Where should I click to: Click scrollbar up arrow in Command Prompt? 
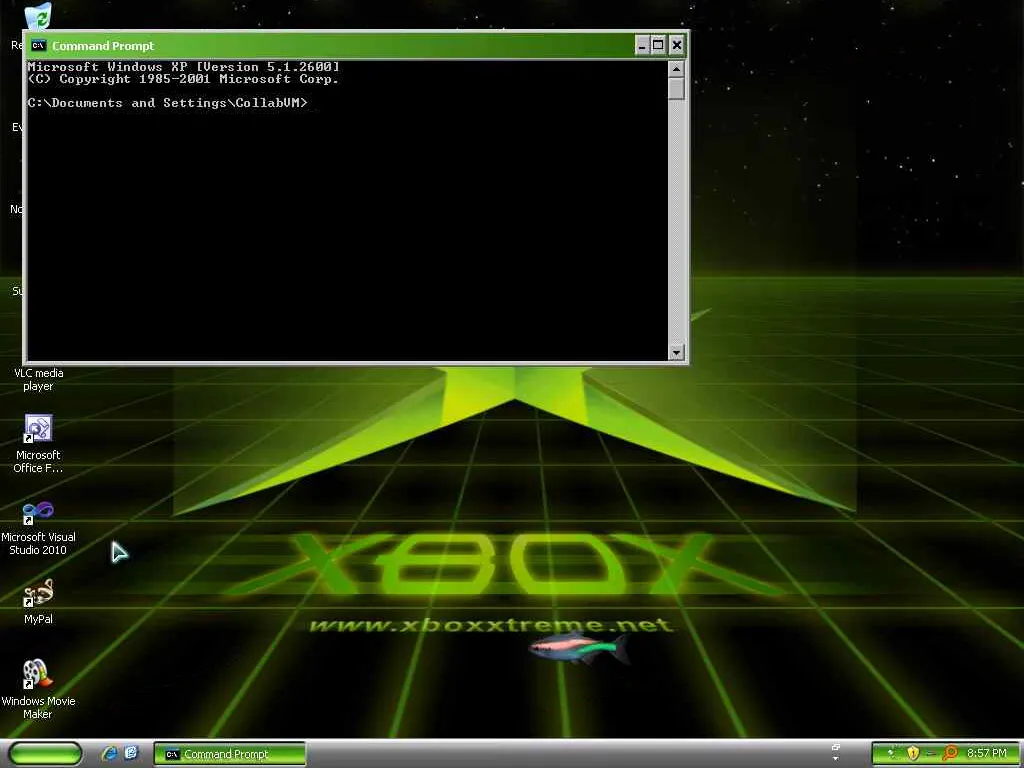coord(676,68)
